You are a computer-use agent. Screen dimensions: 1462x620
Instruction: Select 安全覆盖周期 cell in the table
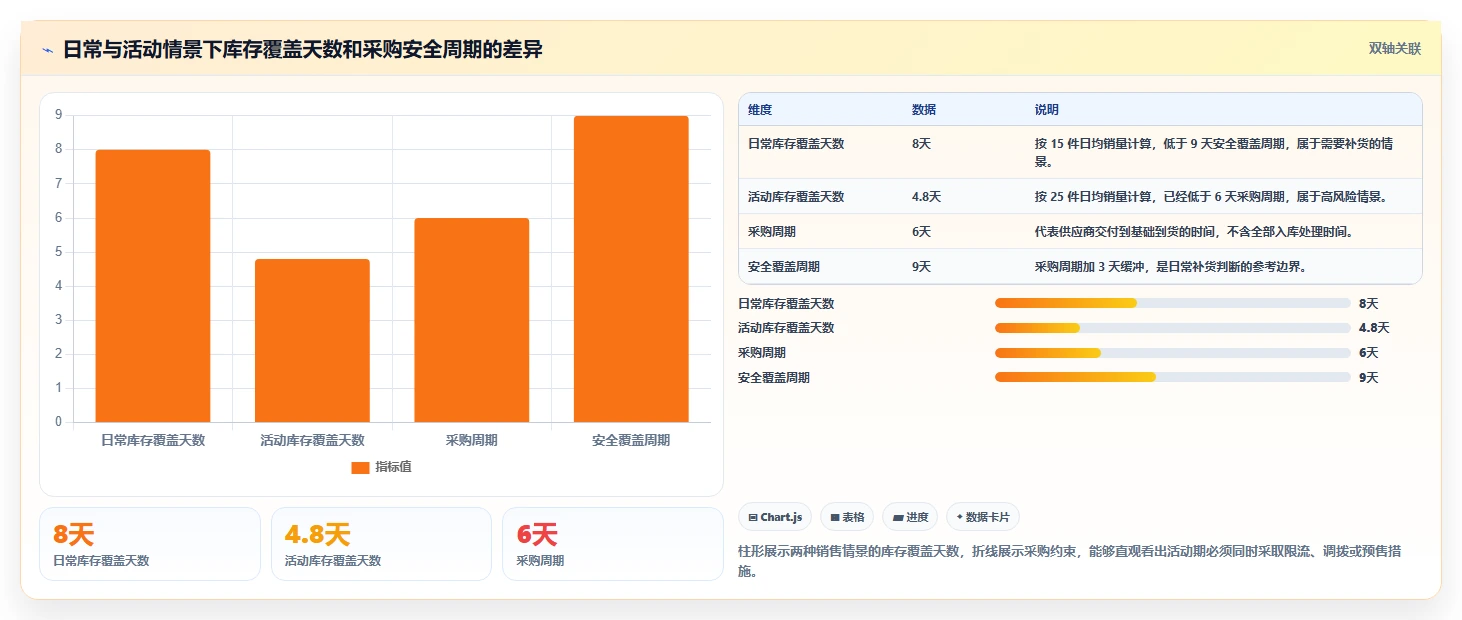pos(784,267)
